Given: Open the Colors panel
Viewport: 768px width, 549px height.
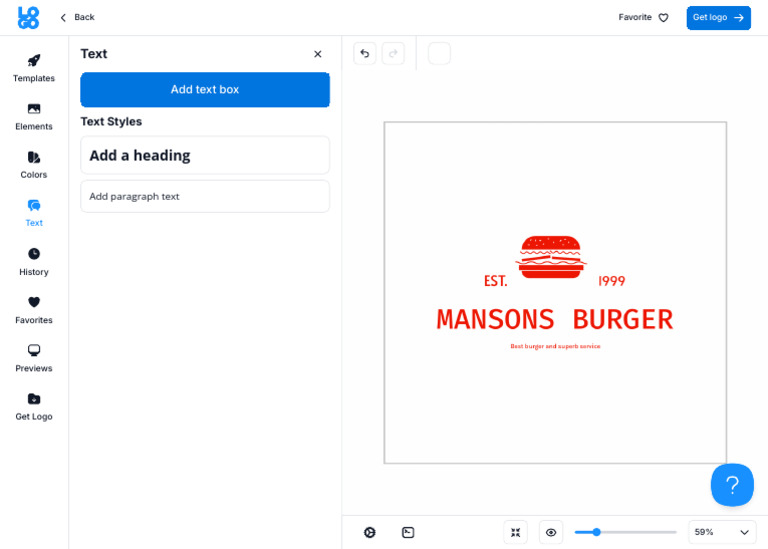Looking at the screenshot, I should click(x=34, y=165).
